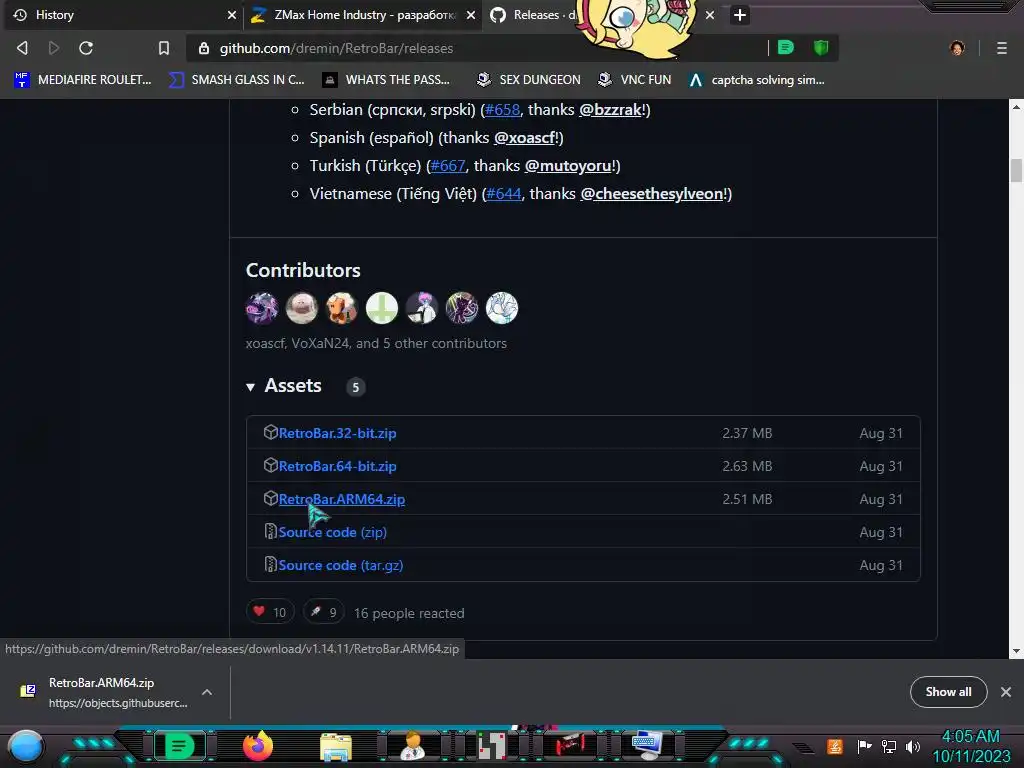Open the last white contributor avatar
The image size is (1024, 768).
(502, 308)
